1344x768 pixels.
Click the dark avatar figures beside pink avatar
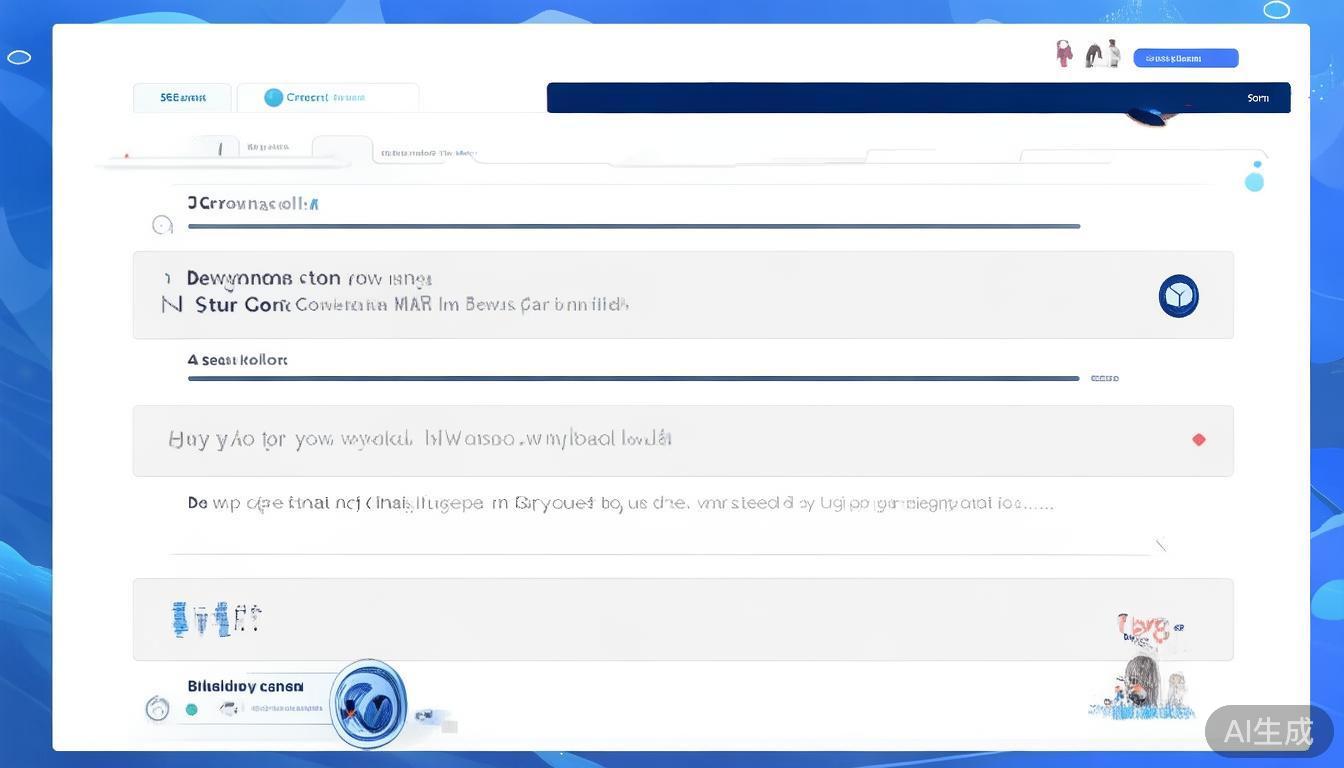click(x=1102, y=55)
